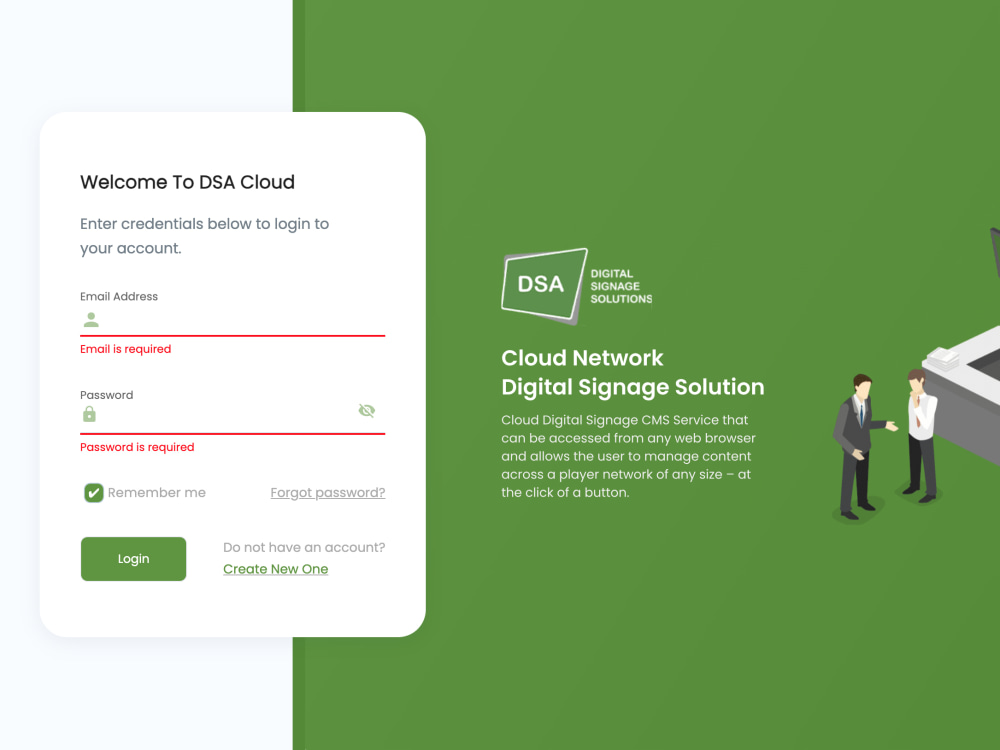Open the Forgot password? link

coord(328,492)
